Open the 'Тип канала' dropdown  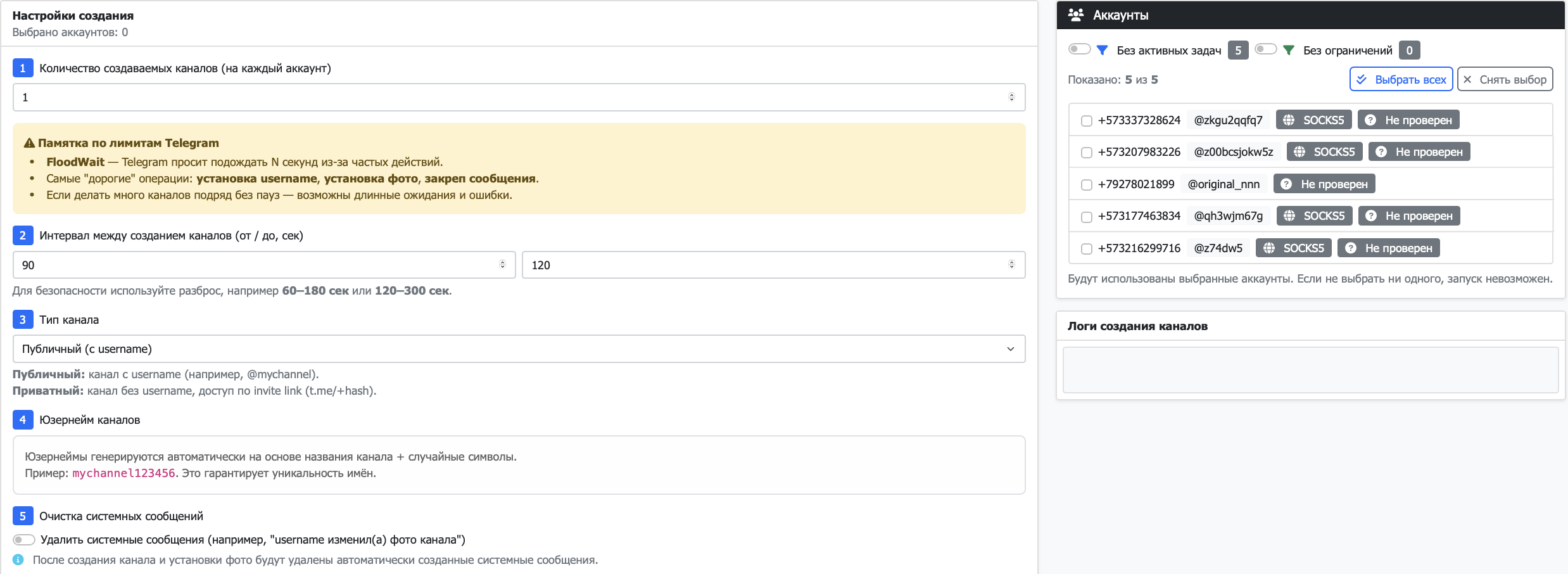tap(518, 349)
